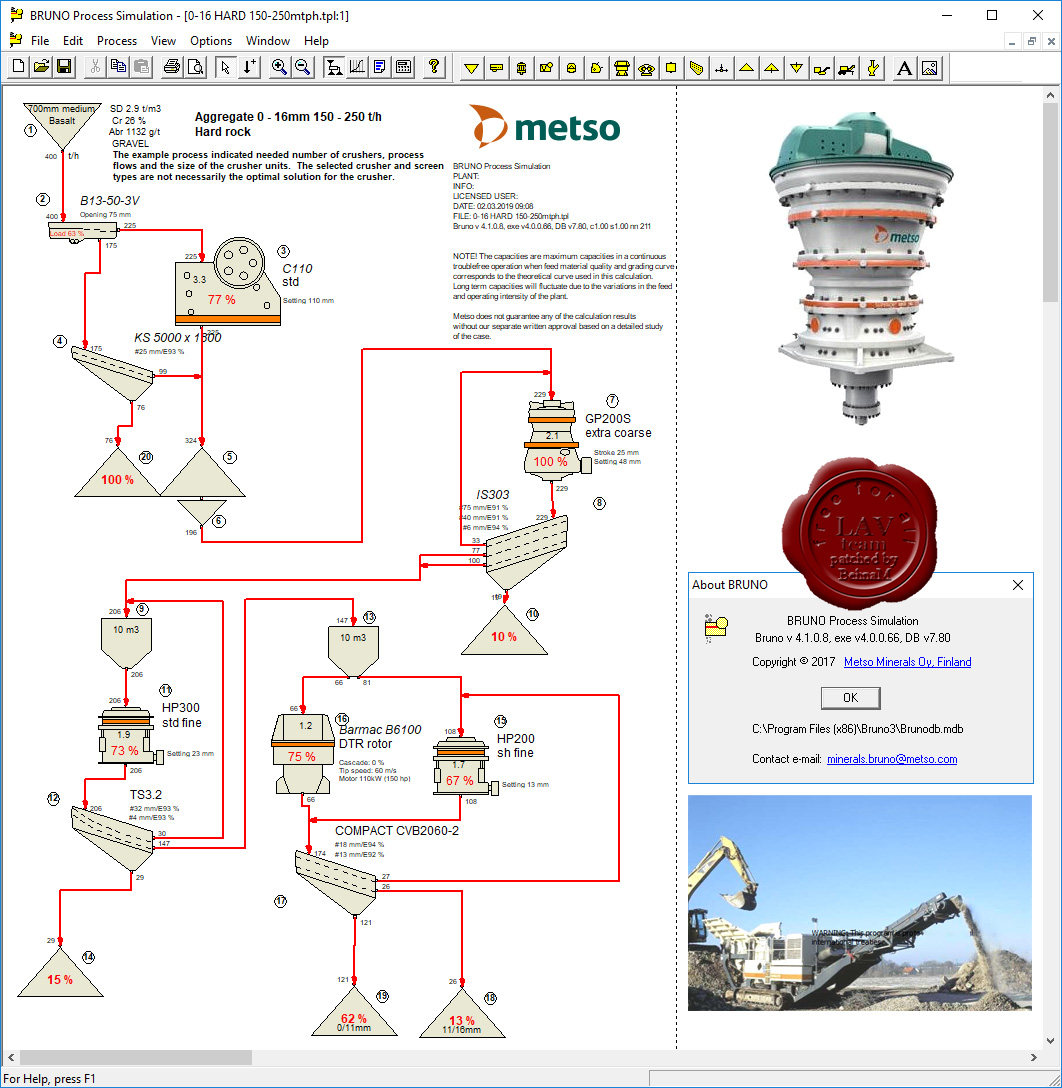Insert a stockpile with the yellow triangle icon
1062x1088 pixels.
(746, 68)
